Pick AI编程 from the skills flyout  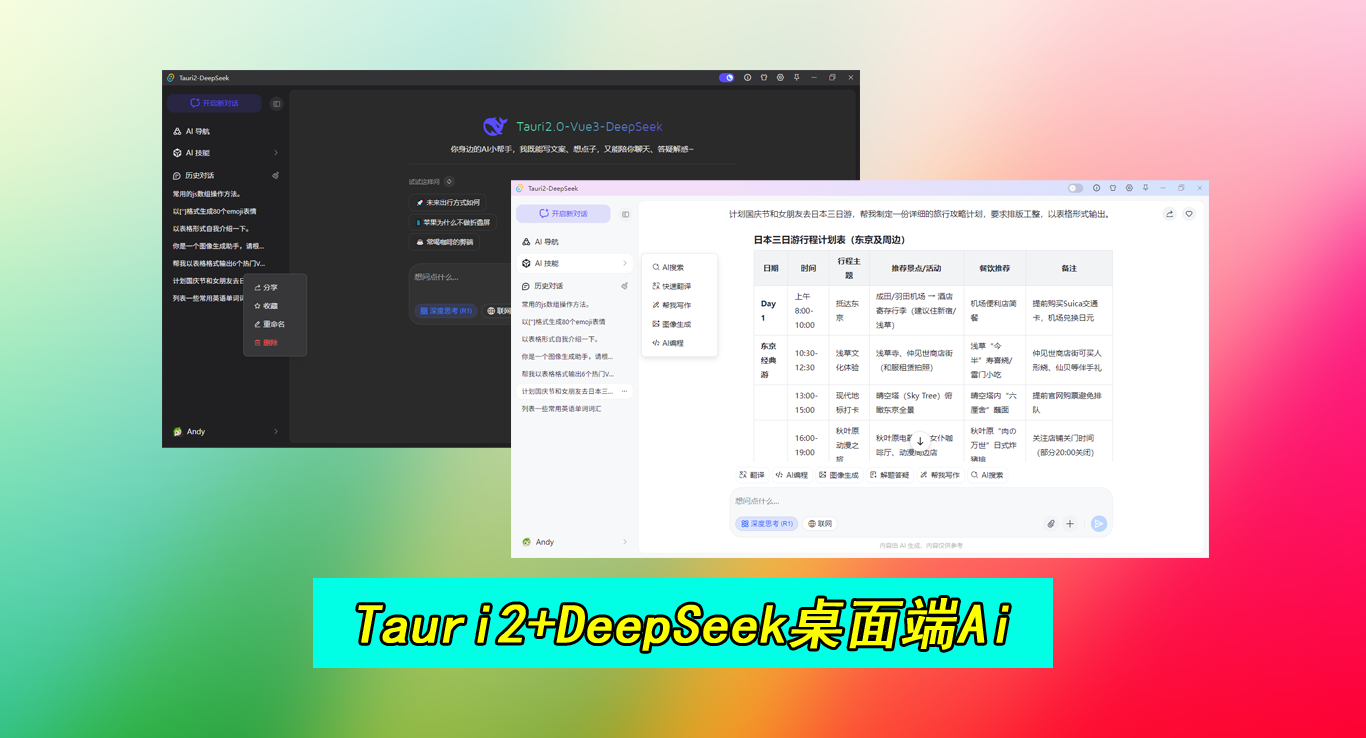click(679, 343)
